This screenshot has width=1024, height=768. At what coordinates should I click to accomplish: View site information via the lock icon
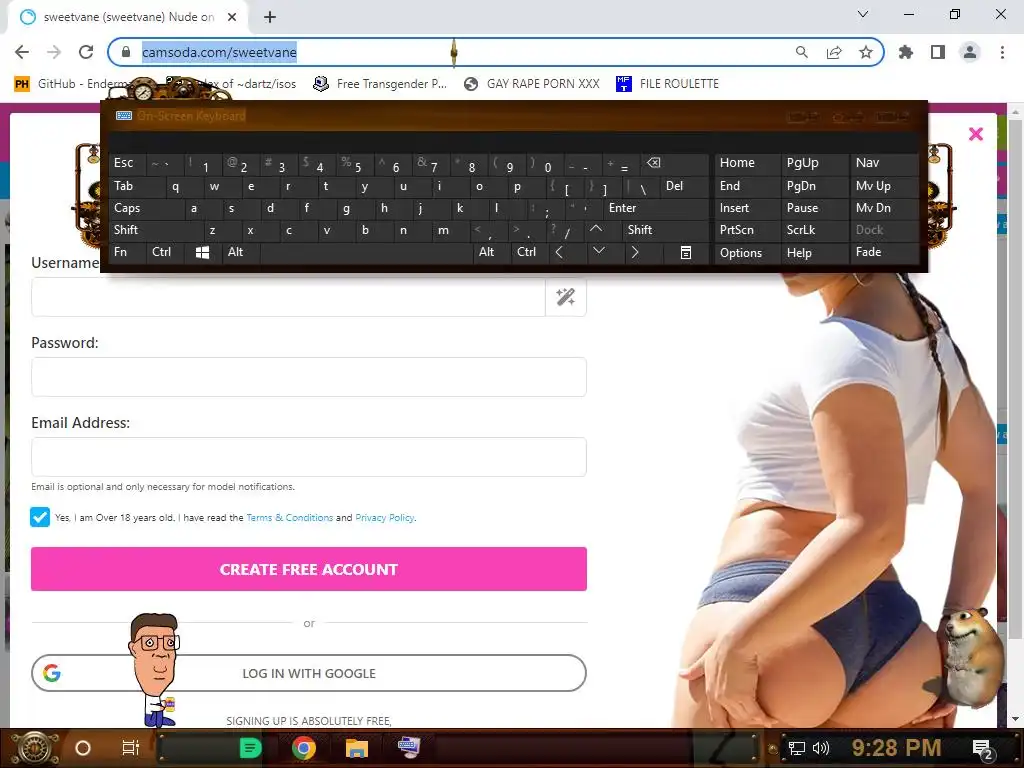click(x=126, y=52)
